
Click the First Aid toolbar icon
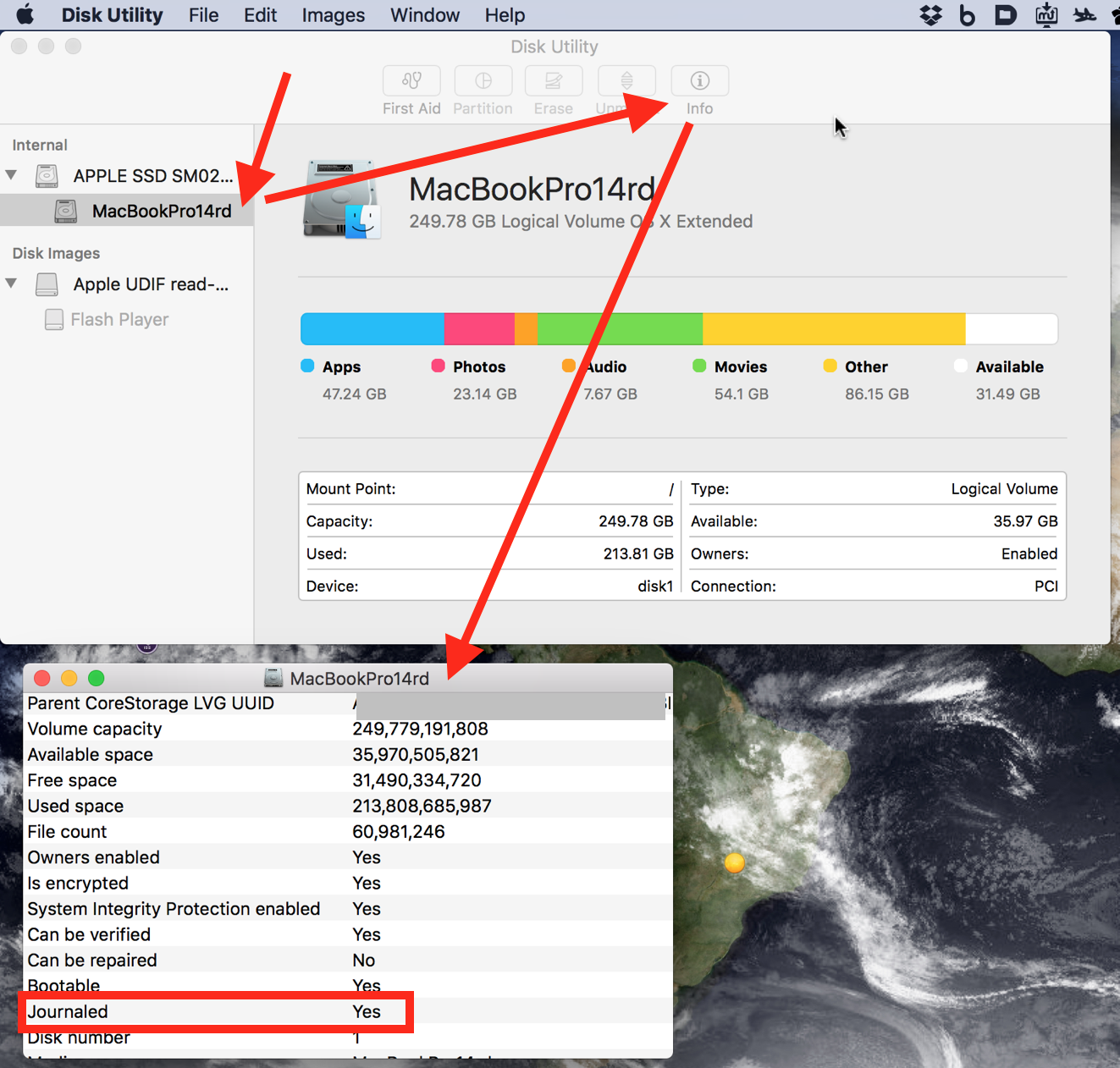point(411,80)
